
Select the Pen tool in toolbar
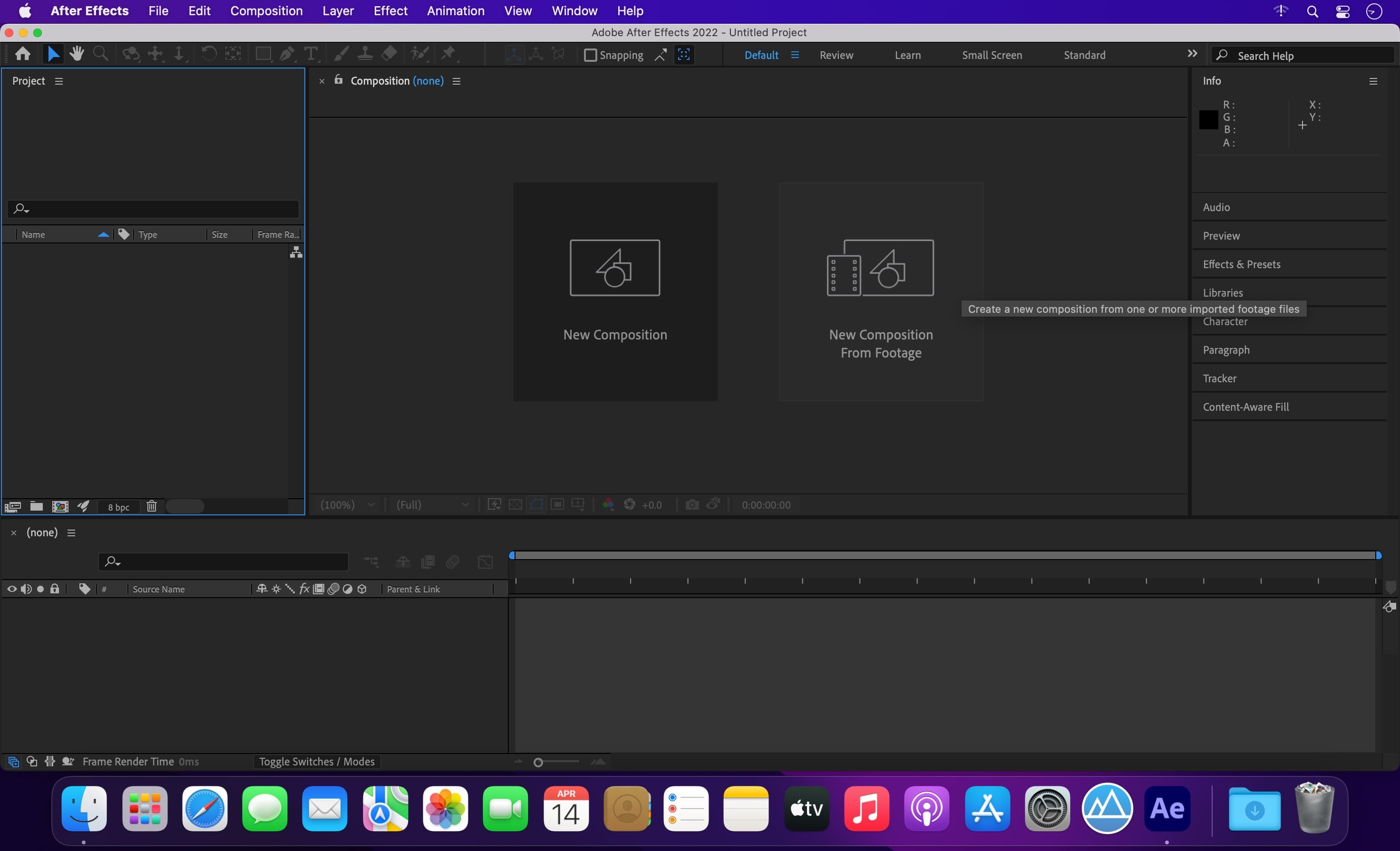[x=286, y=54]
